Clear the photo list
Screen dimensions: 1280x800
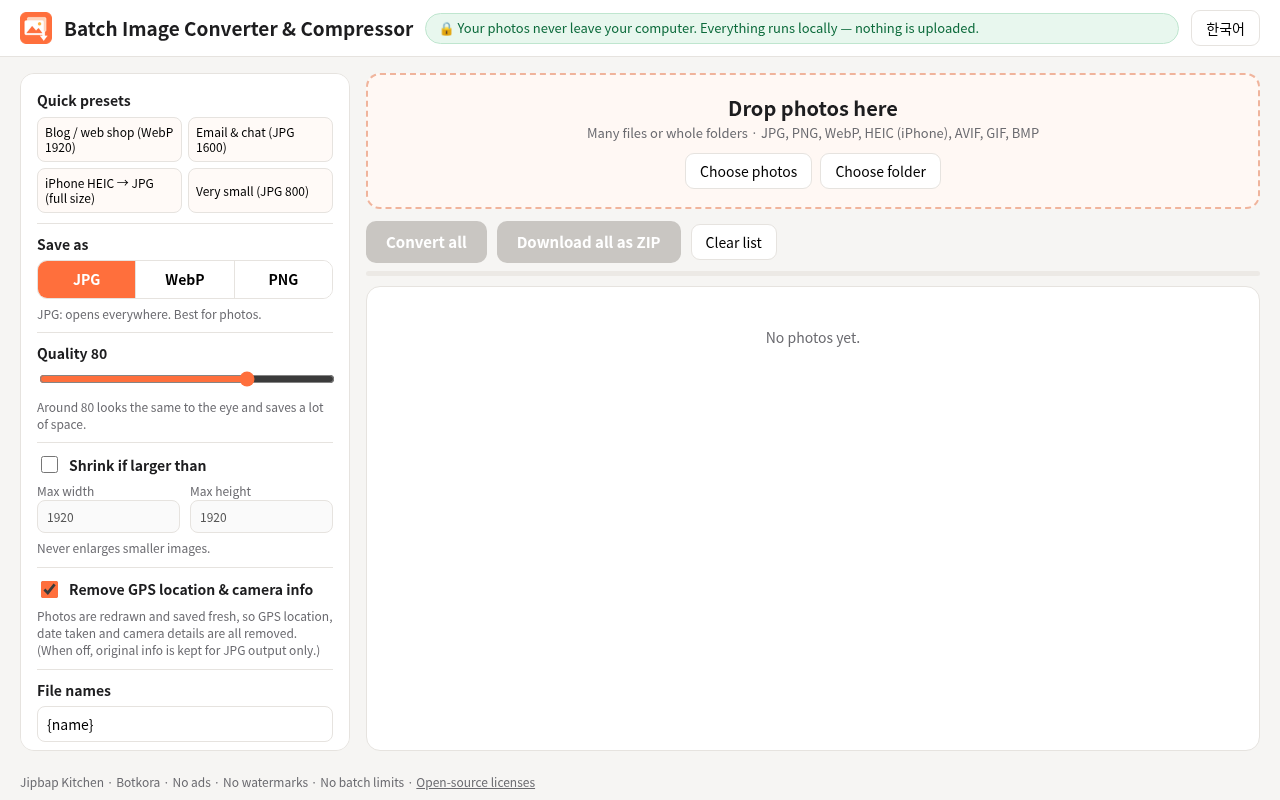pos(733,242)
